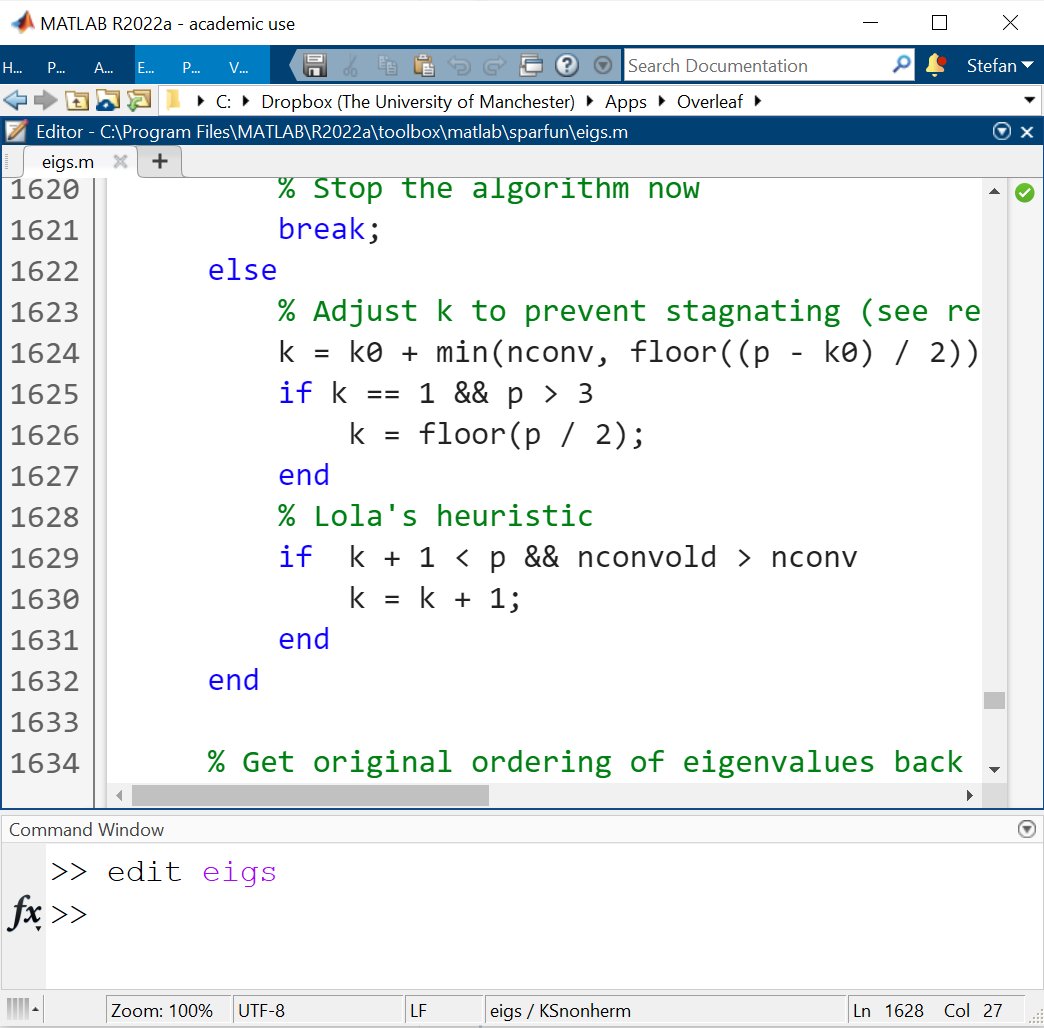
Task: Open a new editor tab with the plus button
Action: click(x=159, y=160)
